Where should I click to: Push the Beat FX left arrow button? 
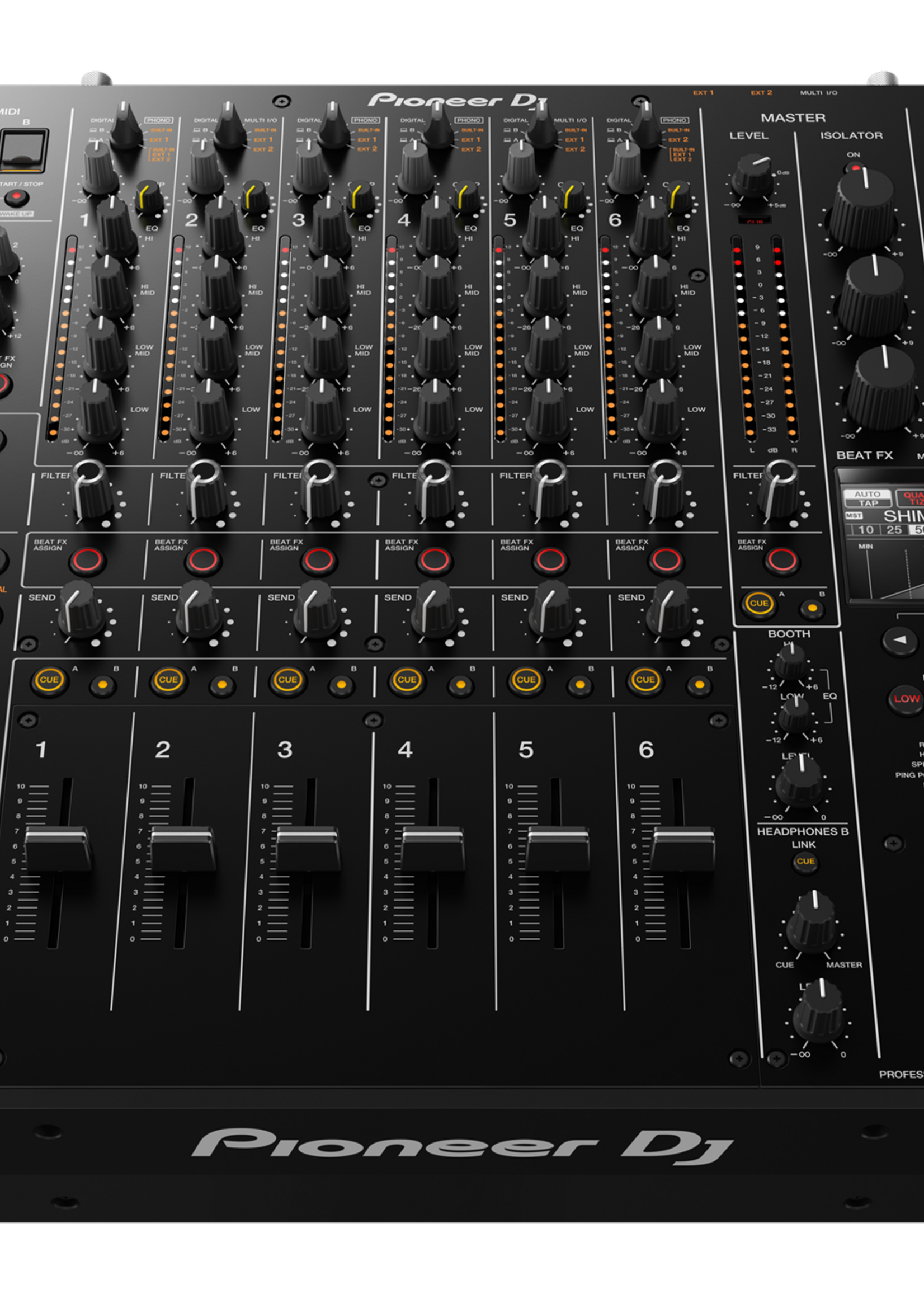[x=899, y=640]
